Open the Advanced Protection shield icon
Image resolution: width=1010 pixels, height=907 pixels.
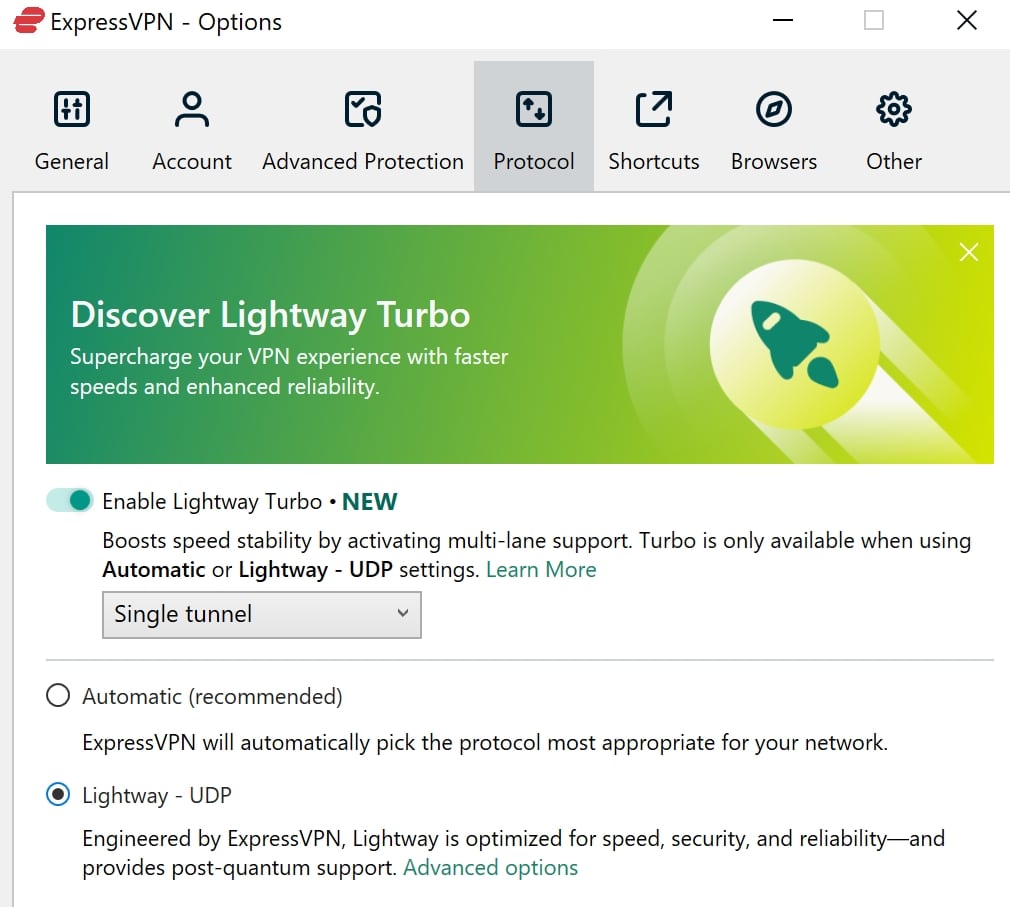pos(363,109)
